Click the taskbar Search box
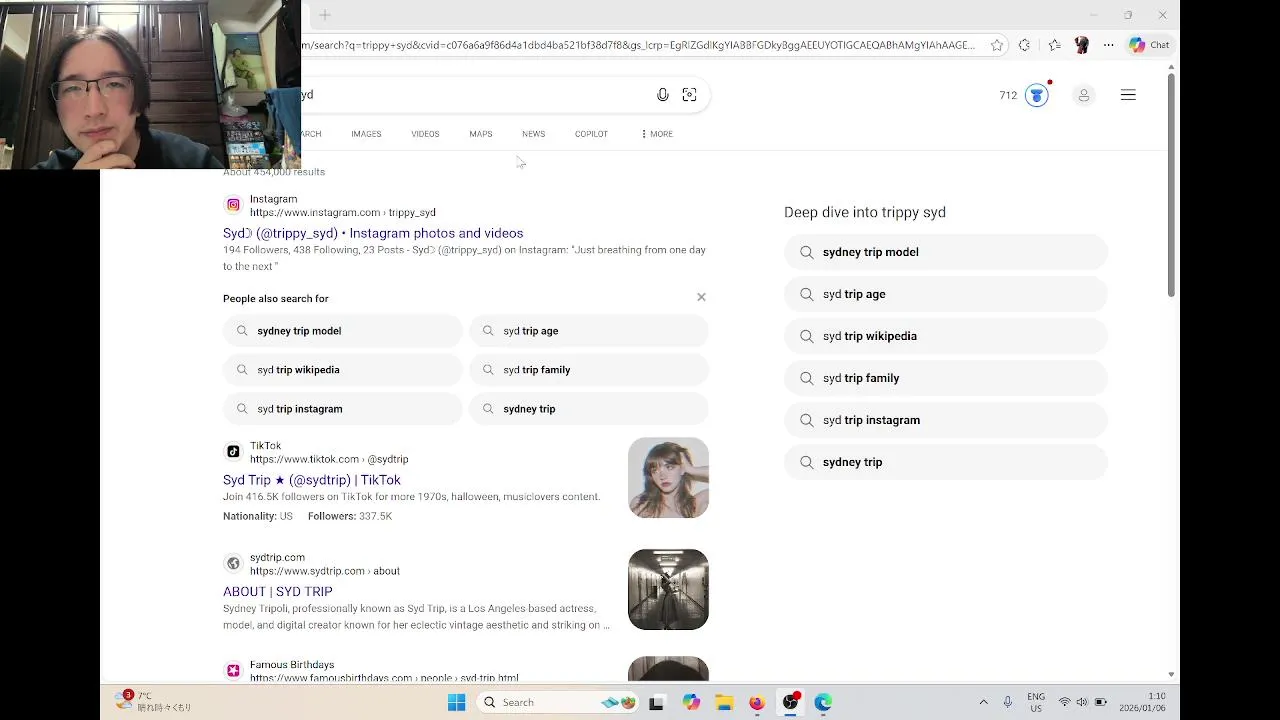The height and width of the screenshot is (720, 1280). (556, 702)
